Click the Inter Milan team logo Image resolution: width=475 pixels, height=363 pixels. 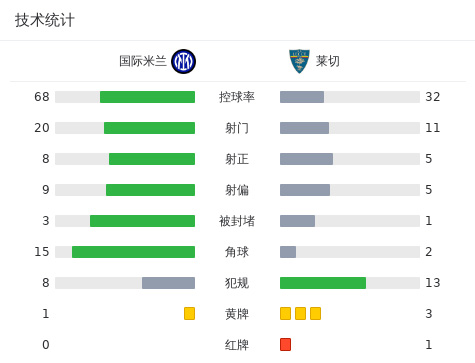[183, 61]
